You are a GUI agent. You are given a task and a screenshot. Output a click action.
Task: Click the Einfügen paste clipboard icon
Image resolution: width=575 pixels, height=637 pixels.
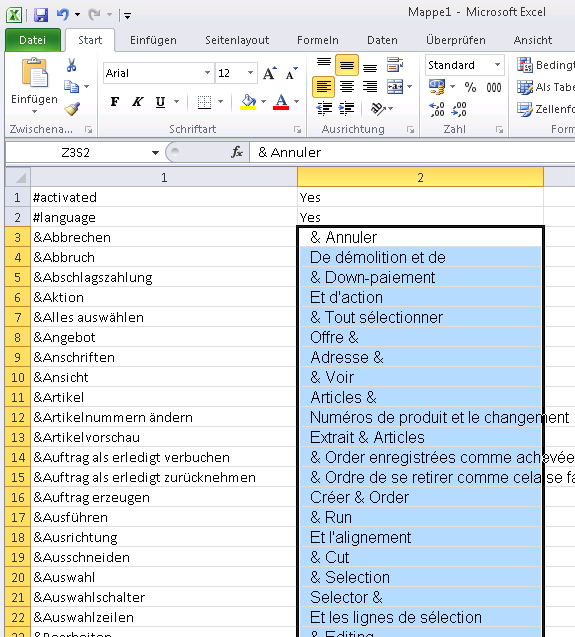point(34,72)
